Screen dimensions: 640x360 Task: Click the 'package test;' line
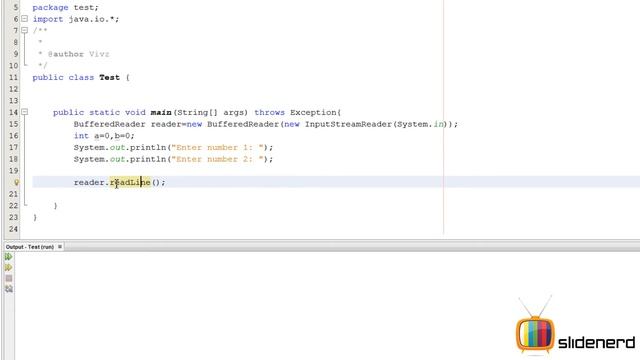click(x=65, y=7)
